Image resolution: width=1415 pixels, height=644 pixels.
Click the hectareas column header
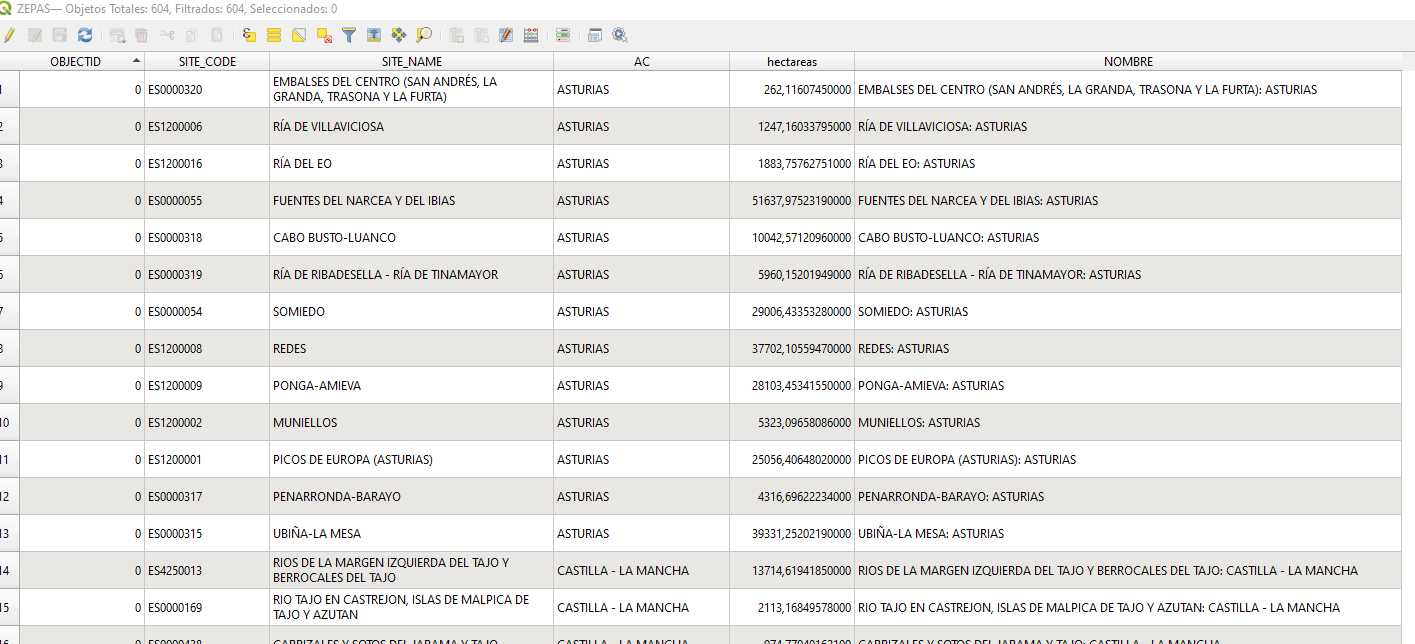pos(791,62)
